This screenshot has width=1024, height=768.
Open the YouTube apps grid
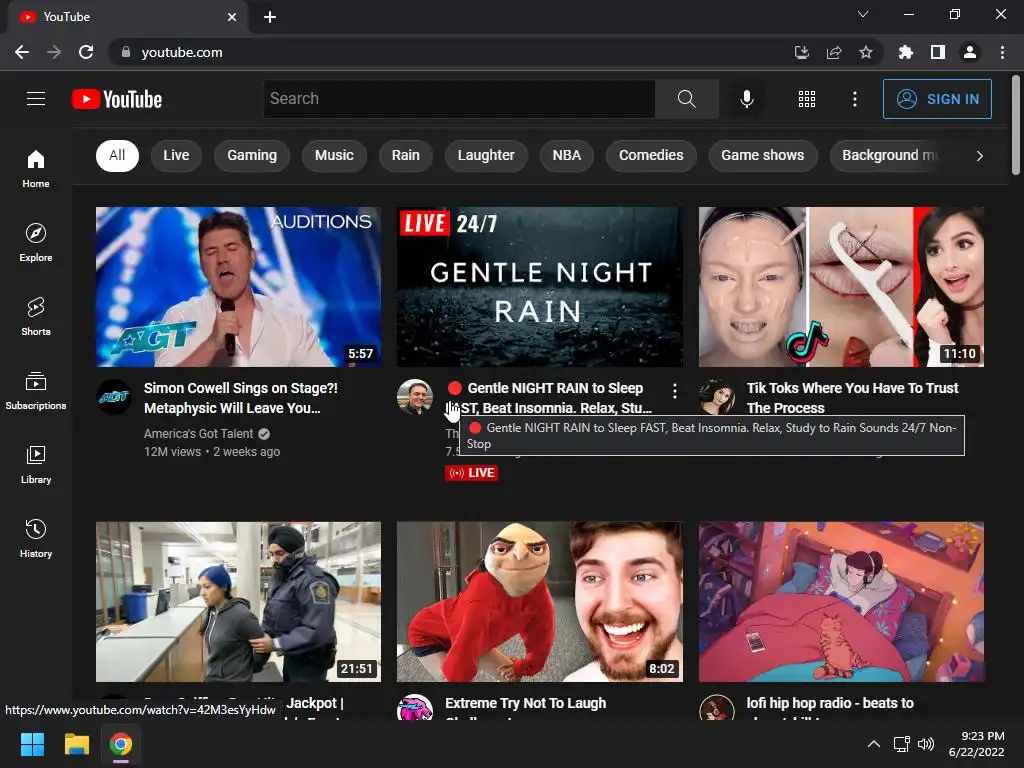click(x=807, y=99)
